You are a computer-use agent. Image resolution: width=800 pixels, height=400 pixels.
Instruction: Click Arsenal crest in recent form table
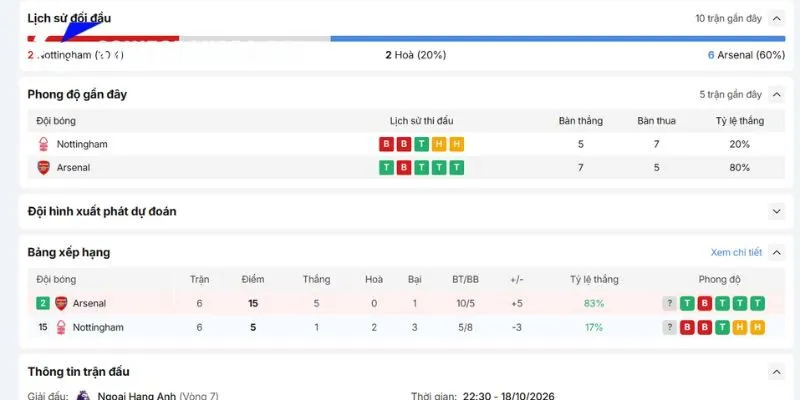[44, 167]
